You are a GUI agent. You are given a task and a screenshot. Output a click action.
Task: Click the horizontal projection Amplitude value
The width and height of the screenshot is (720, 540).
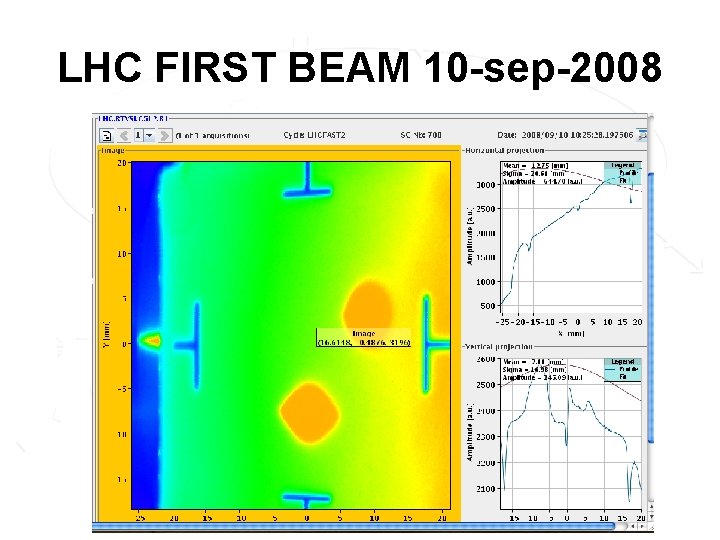click(x=543, y=181)
